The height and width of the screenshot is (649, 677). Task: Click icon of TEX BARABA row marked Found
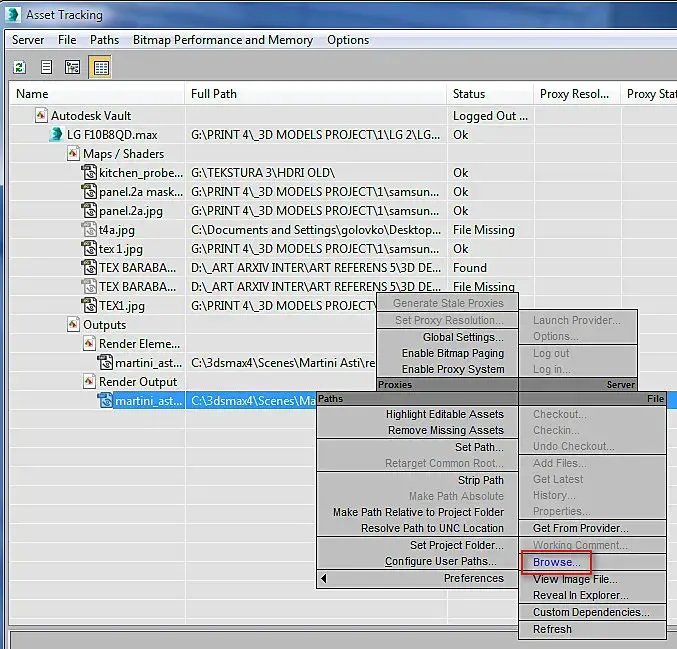89,267
